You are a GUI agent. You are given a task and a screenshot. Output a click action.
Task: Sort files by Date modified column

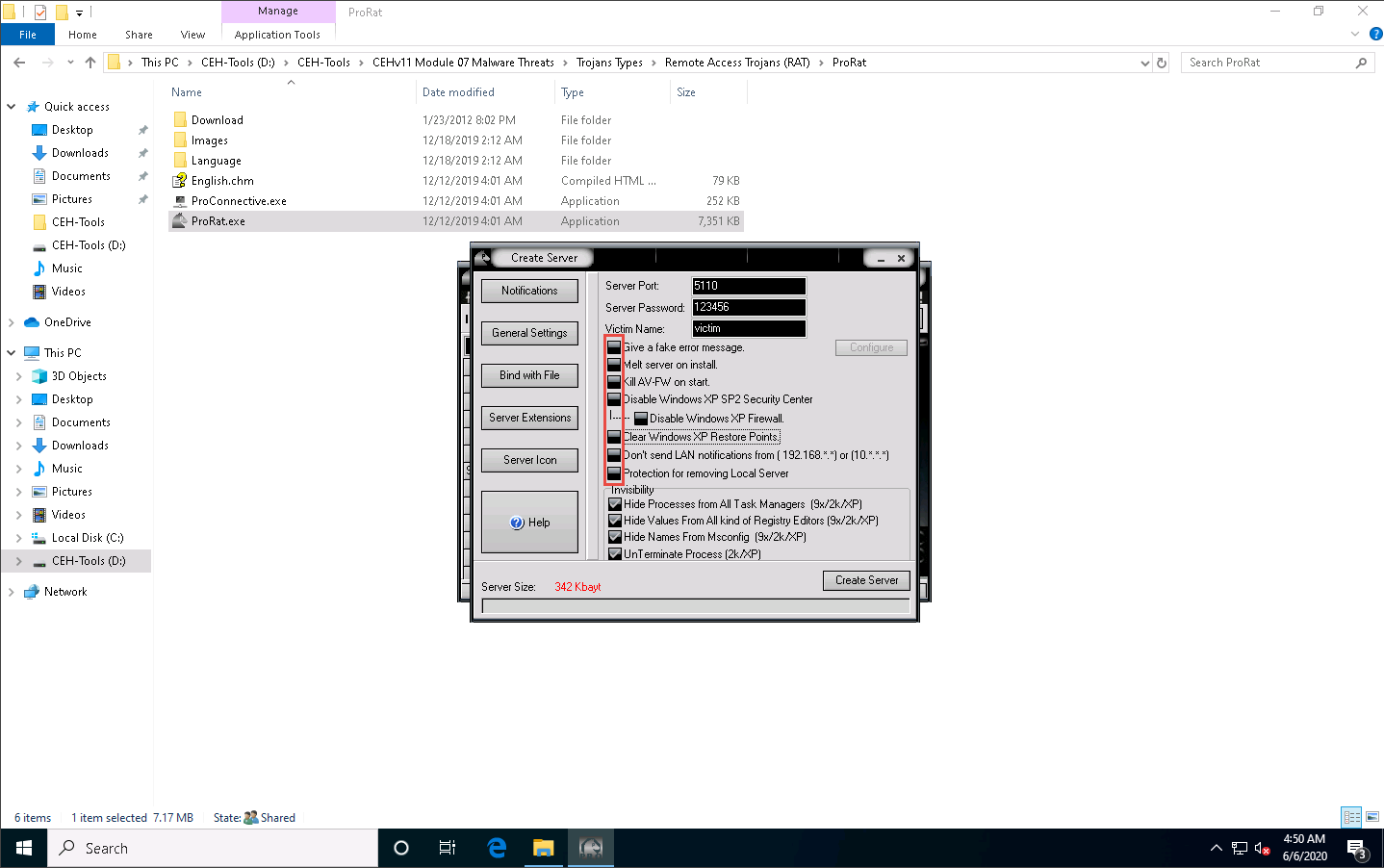458,92
